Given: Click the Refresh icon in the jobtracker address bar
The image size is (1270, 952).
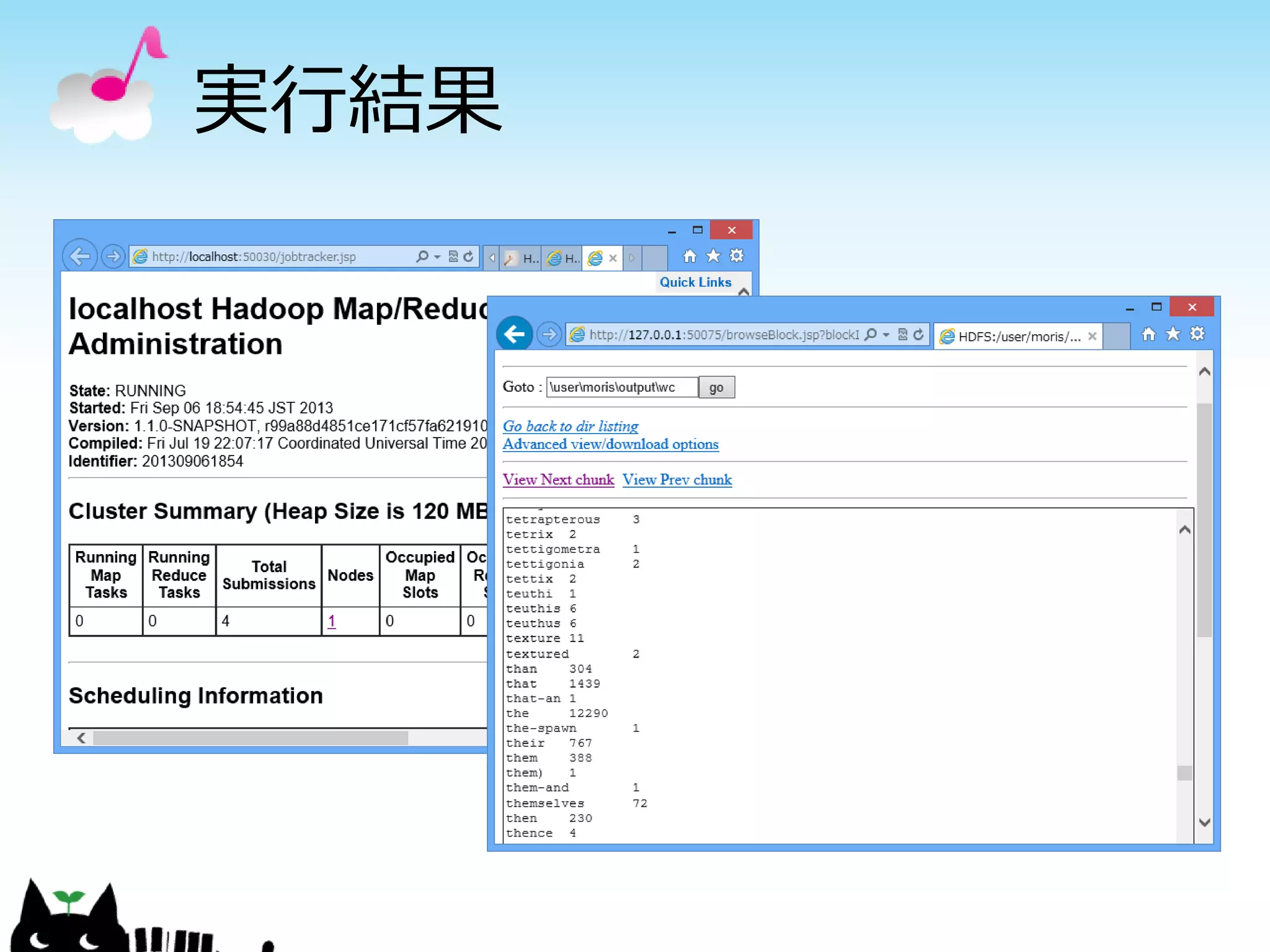Looking at the screenshot, I should (469, 256).
